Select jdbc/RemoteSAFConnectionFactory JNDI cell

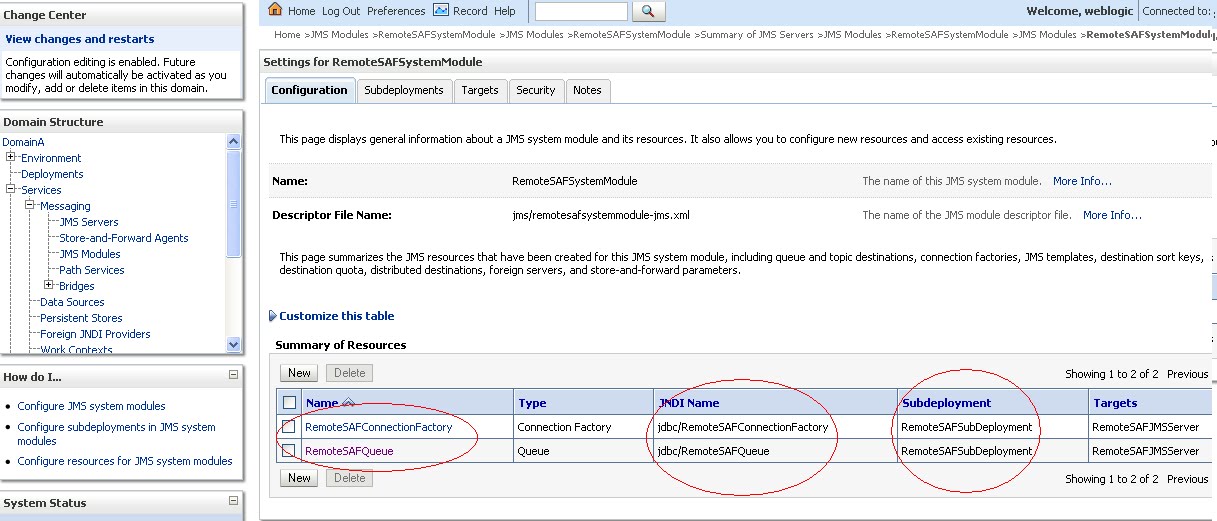(742, 427)
